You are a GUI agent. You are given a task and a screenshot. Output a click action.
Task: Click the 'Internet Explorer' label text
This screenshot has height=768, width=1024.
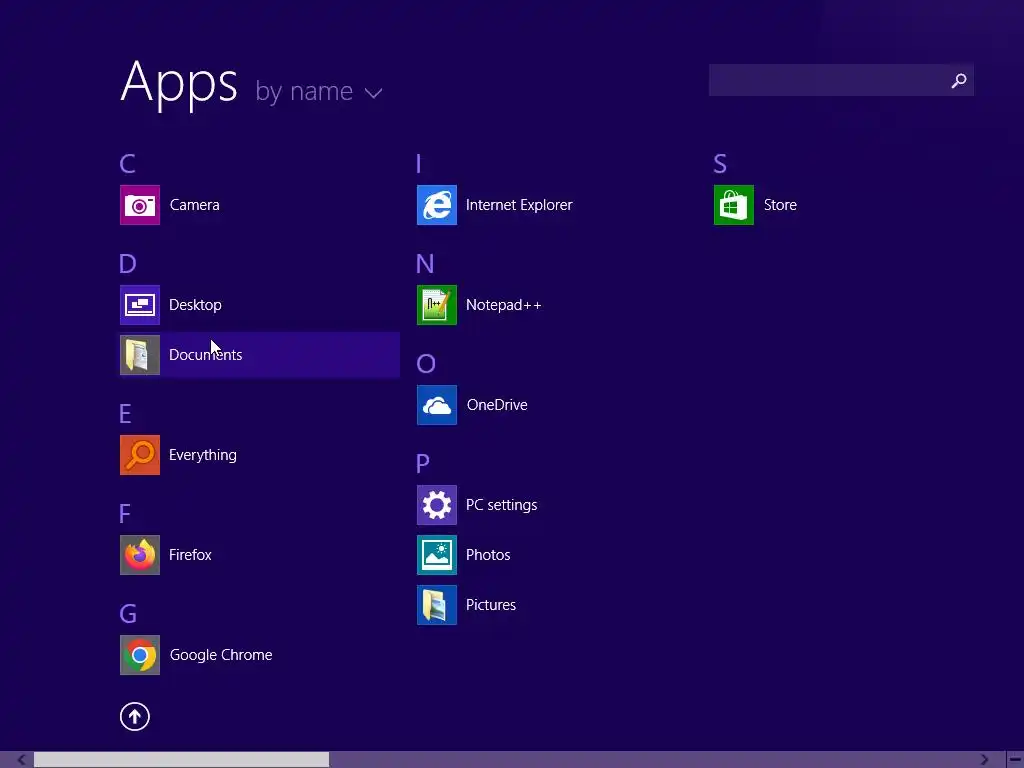(x=519, y=205)
